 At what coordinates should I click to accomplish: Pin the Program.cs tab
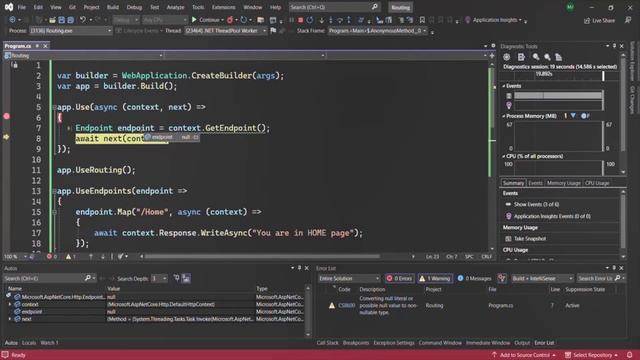[x=37, y=46]
